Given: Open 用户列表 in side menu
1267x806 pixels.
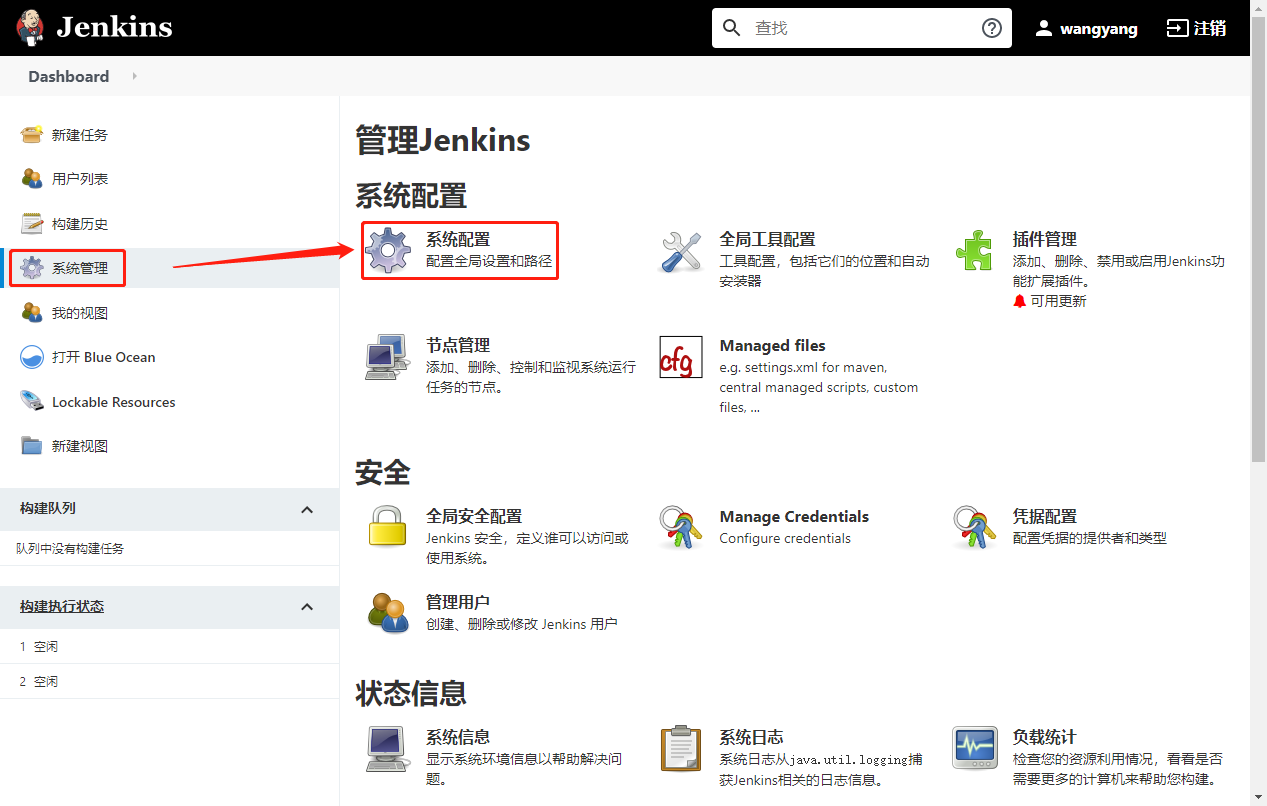Looking at the screenshot, I should (80, 179).
